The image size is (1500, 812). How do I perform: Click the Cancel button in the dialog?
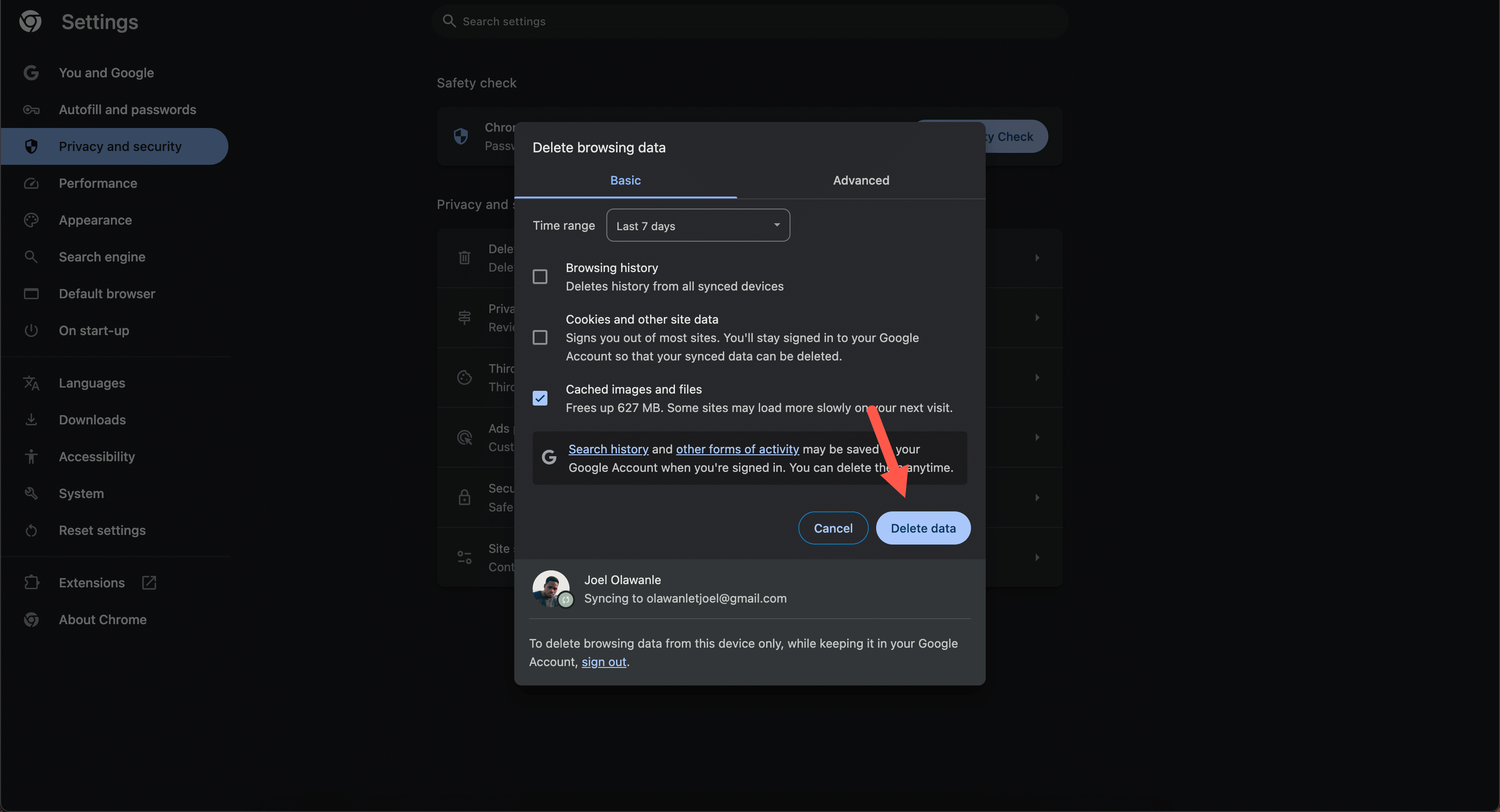[833, 528]
